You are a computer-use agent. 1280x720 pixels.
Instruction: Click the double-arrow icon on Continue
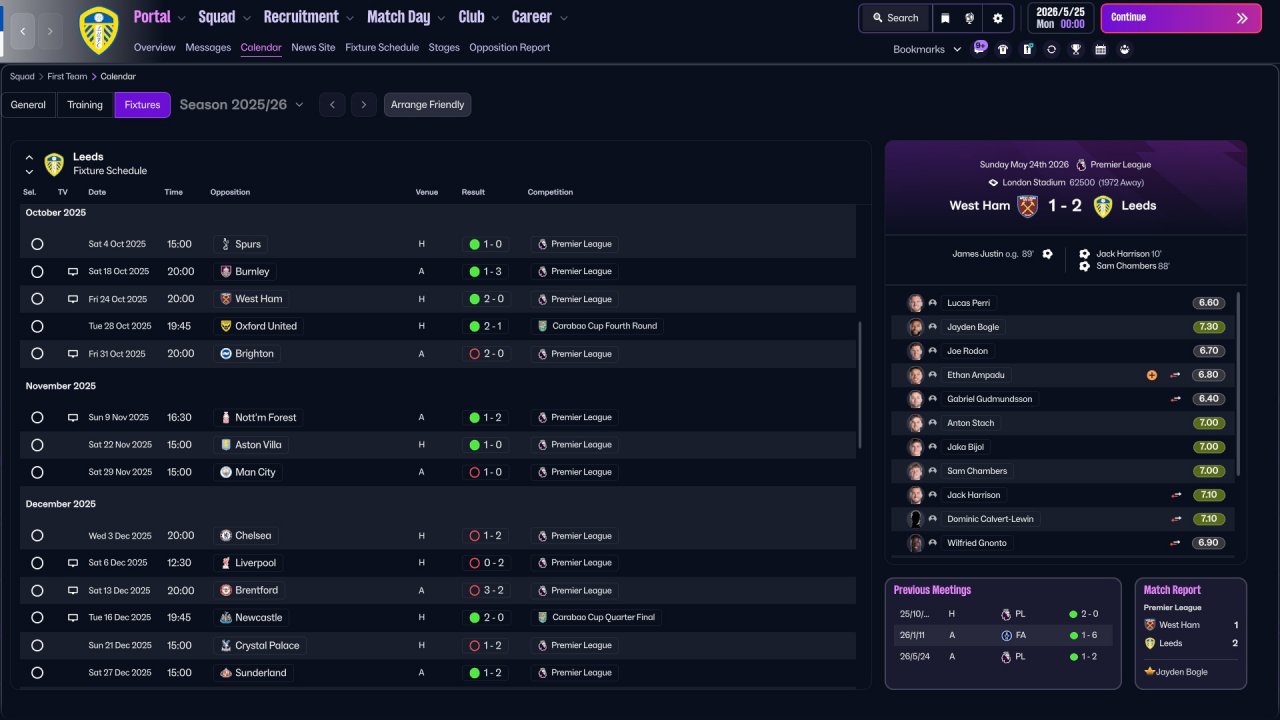[1242, 18]
